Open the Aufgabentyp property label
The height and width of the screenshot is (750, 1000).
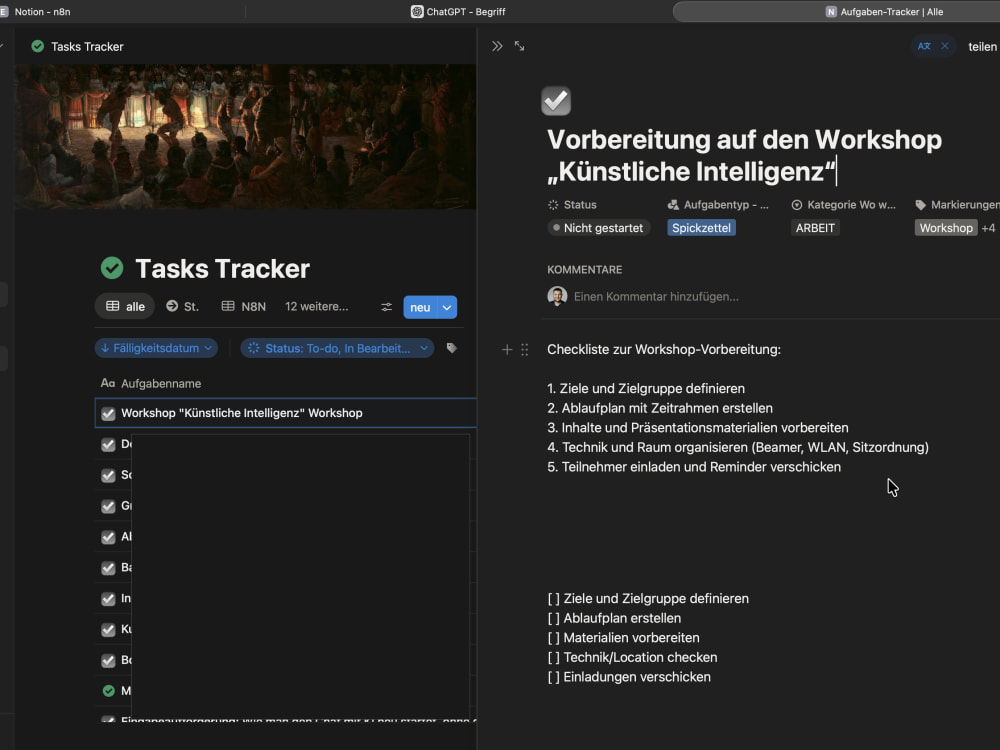tap(718, 205)
